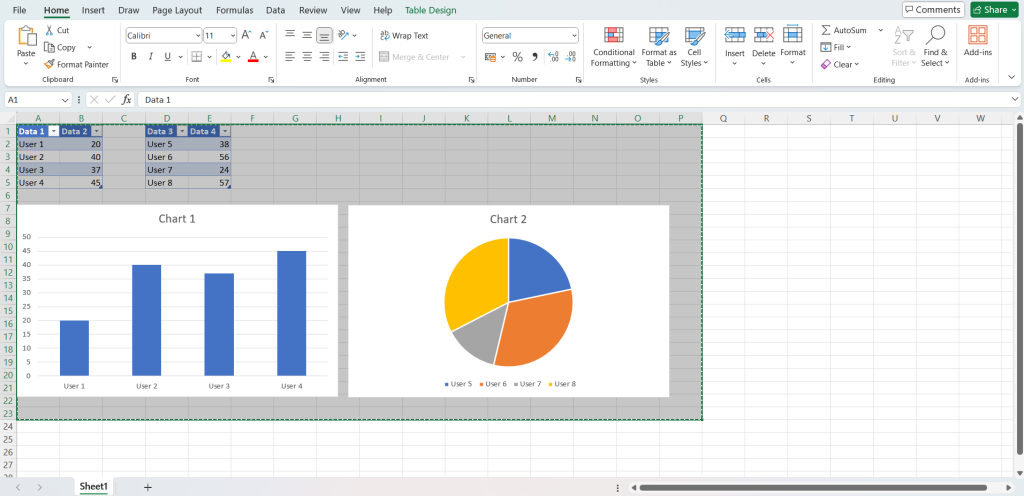Toggle Wrap Text
The image size is (1024, 496).
[405, 35]
